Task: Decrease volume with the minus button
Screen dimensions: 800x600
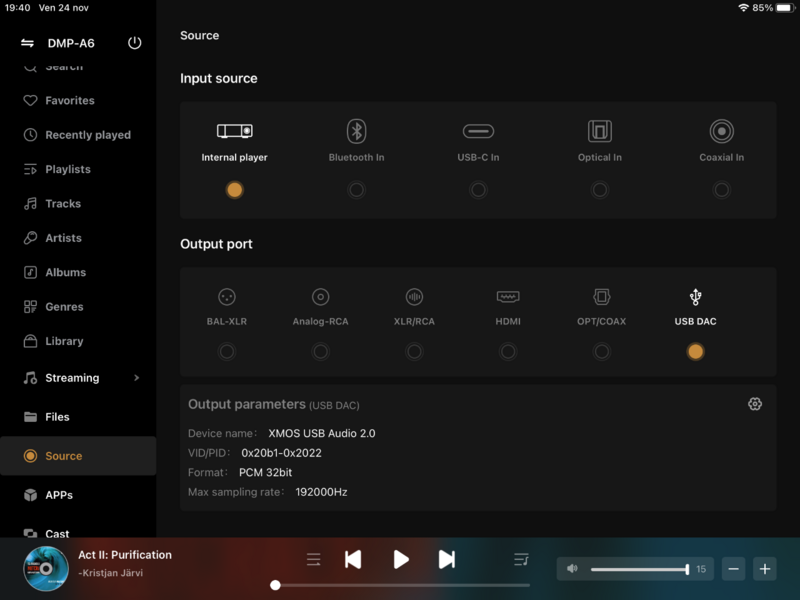Action: [734, 569]
